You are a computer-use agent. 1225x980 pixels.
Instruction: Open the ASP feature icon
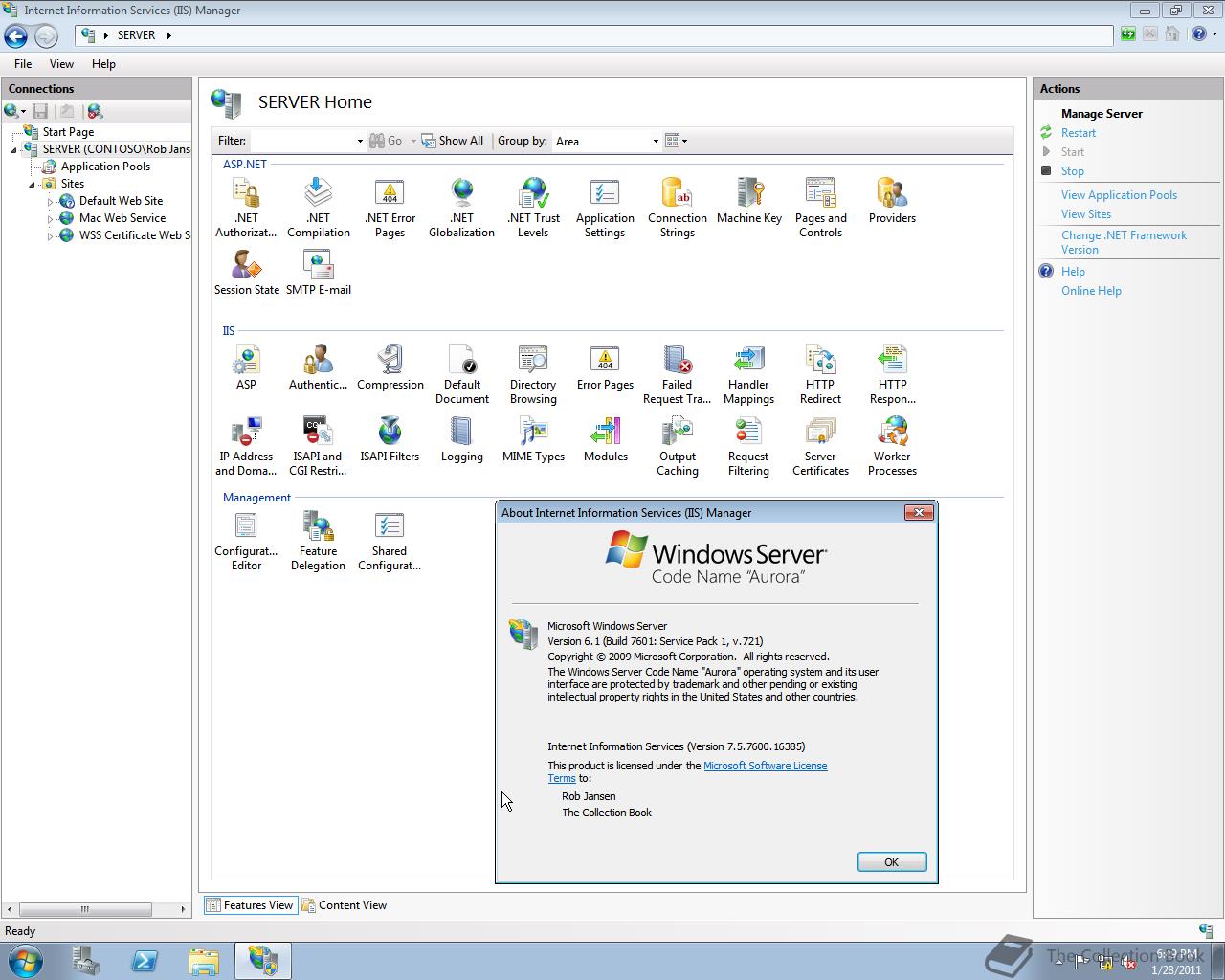(x=246, y=367)
